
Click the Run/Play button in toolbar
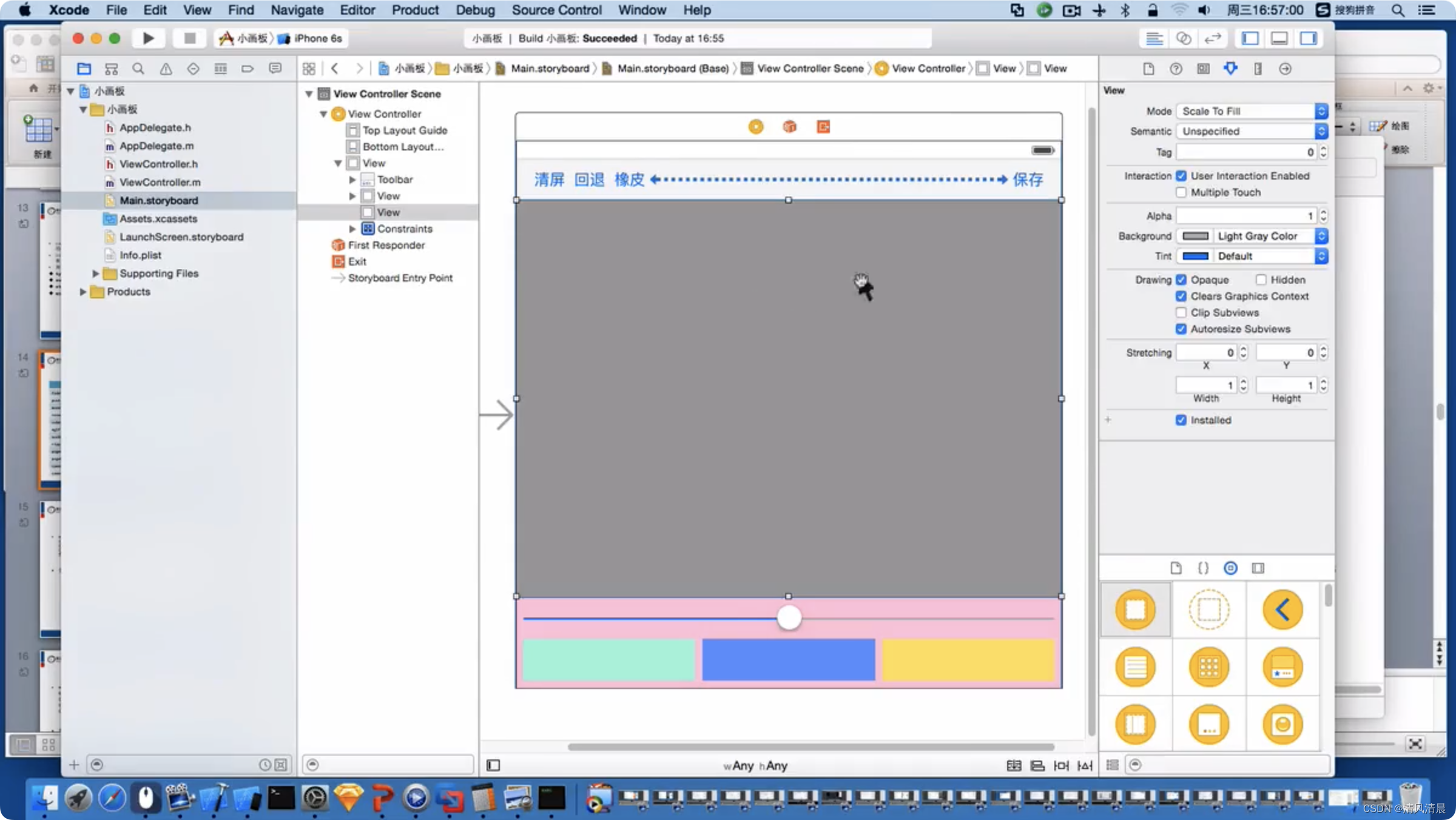pyautogui.click(x=147, y=38)
